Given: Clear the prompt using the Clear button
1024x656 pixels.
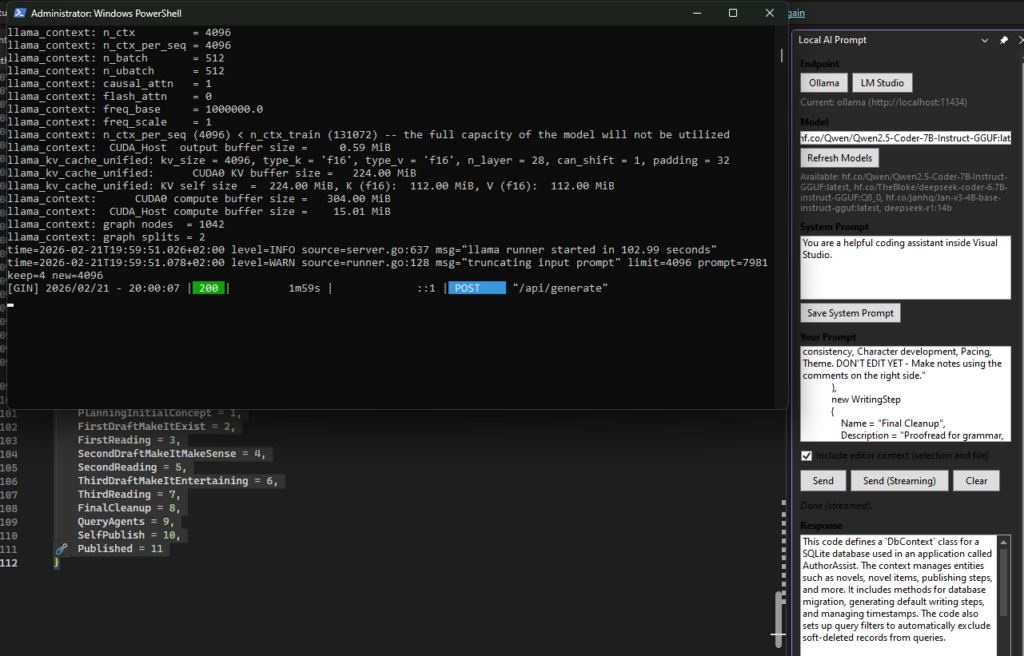Looking at the screenshot, I should pyautogui.click(x=976, y=481).
